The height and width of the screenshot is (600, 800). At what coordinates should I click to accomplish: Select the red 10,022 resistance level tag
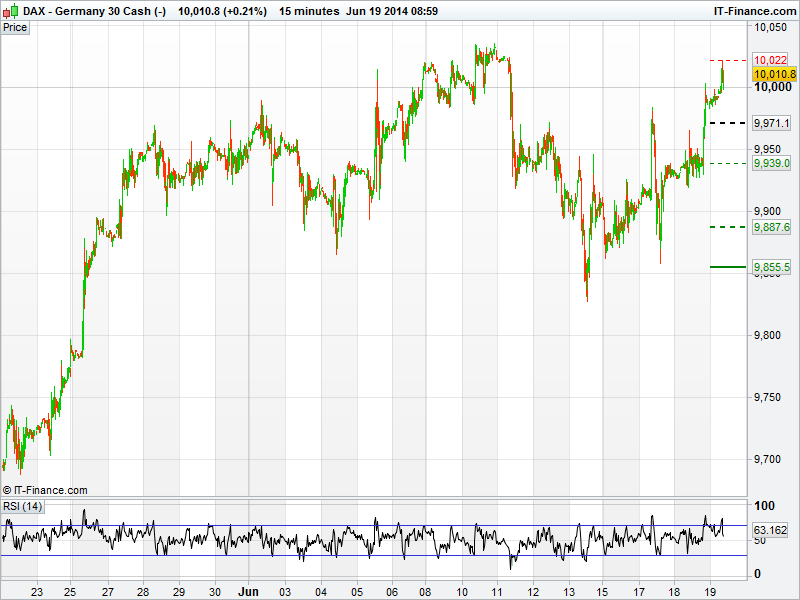pos(771,60)
